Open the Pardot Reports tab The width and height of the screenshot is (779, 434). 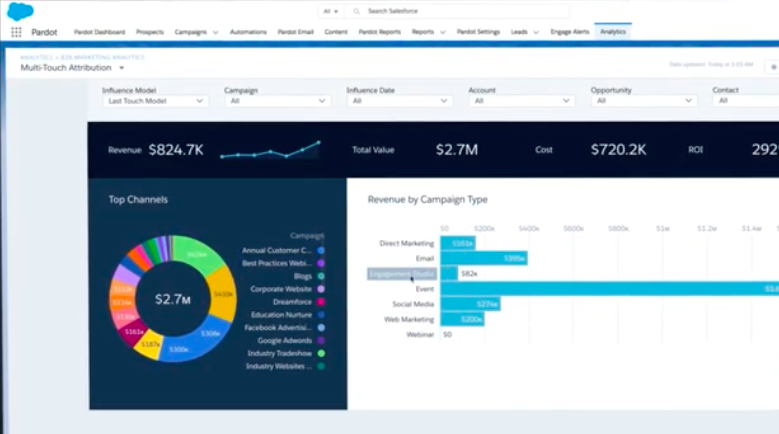[x=380, y=32]
